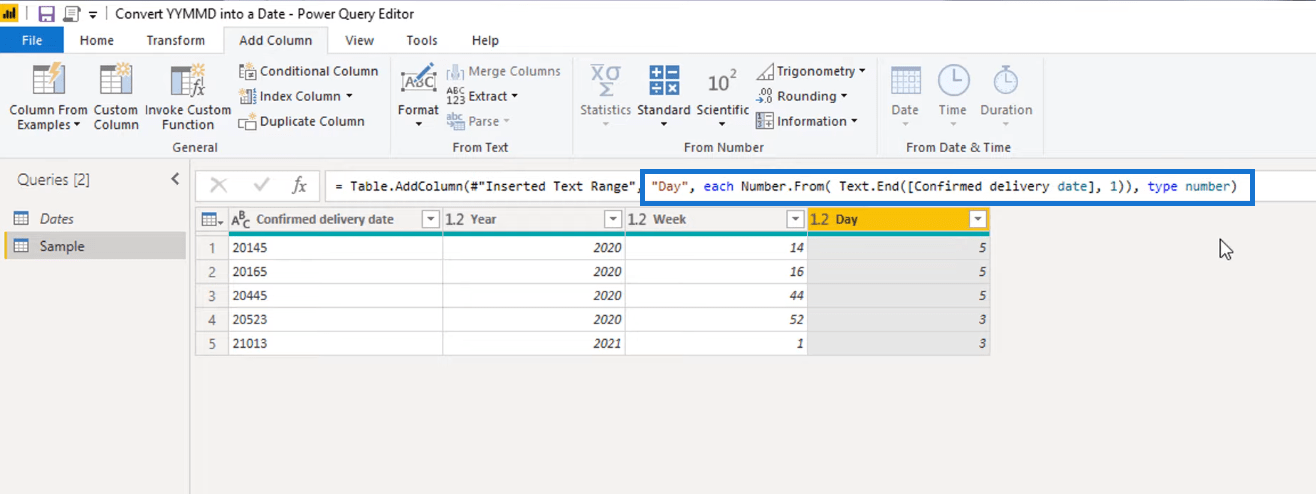Select the Add Column tab
1316x494 pixels.
coord(275,40)
